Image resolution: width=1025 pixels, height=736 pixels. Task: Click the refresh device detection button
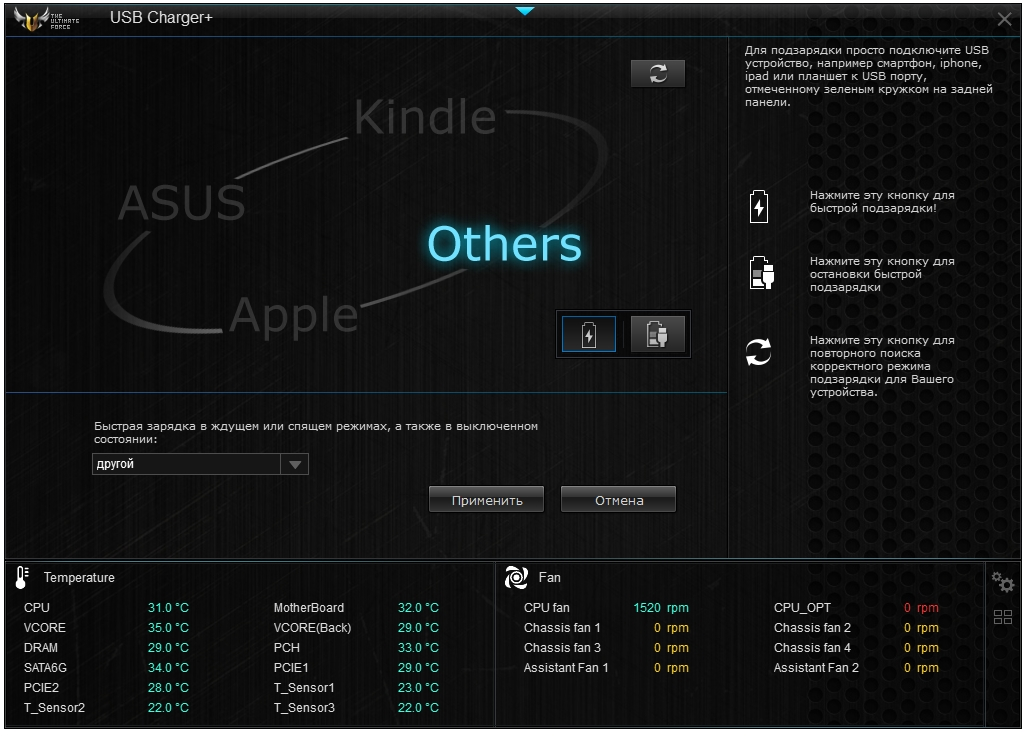coord(658,73)
